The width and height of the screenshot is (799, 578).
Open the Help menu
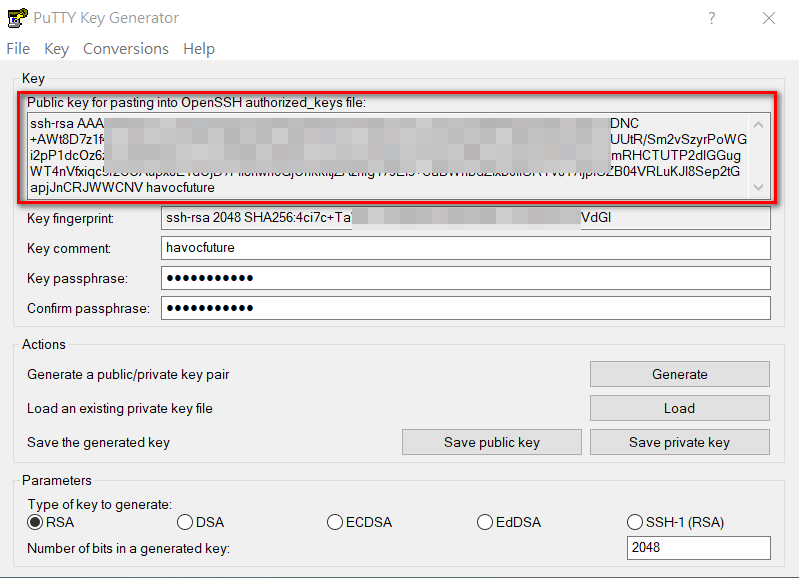(x=199, y=49)
